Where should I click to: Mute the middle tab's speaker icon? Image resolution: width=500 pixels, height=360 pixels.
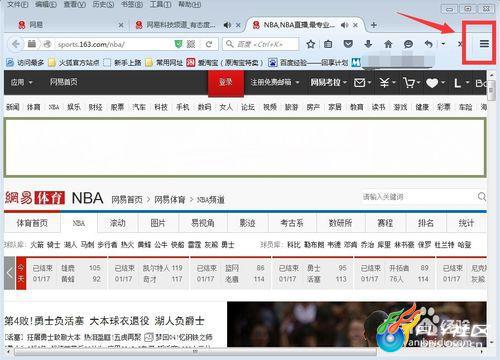point(227,25)
